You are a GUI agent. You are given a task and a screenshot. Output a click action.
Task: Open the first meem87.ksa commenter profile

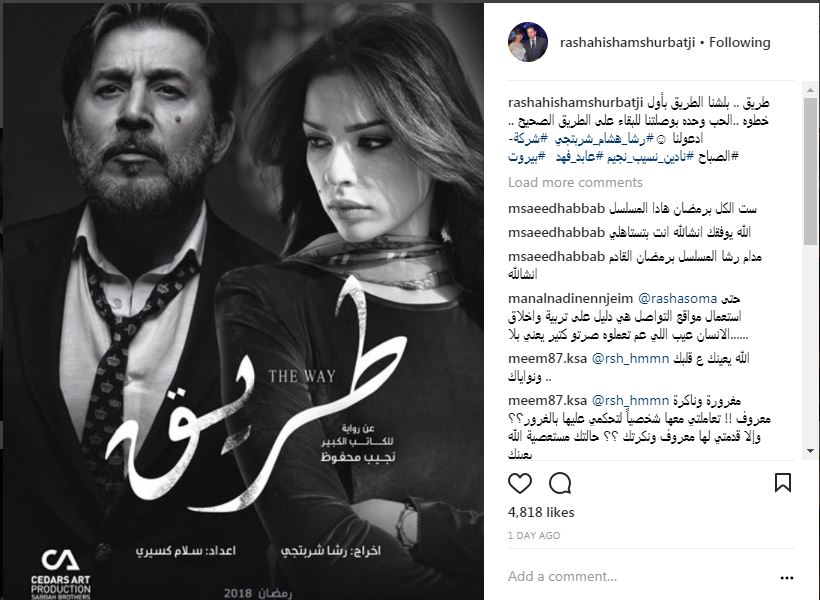tap(548, 358)
